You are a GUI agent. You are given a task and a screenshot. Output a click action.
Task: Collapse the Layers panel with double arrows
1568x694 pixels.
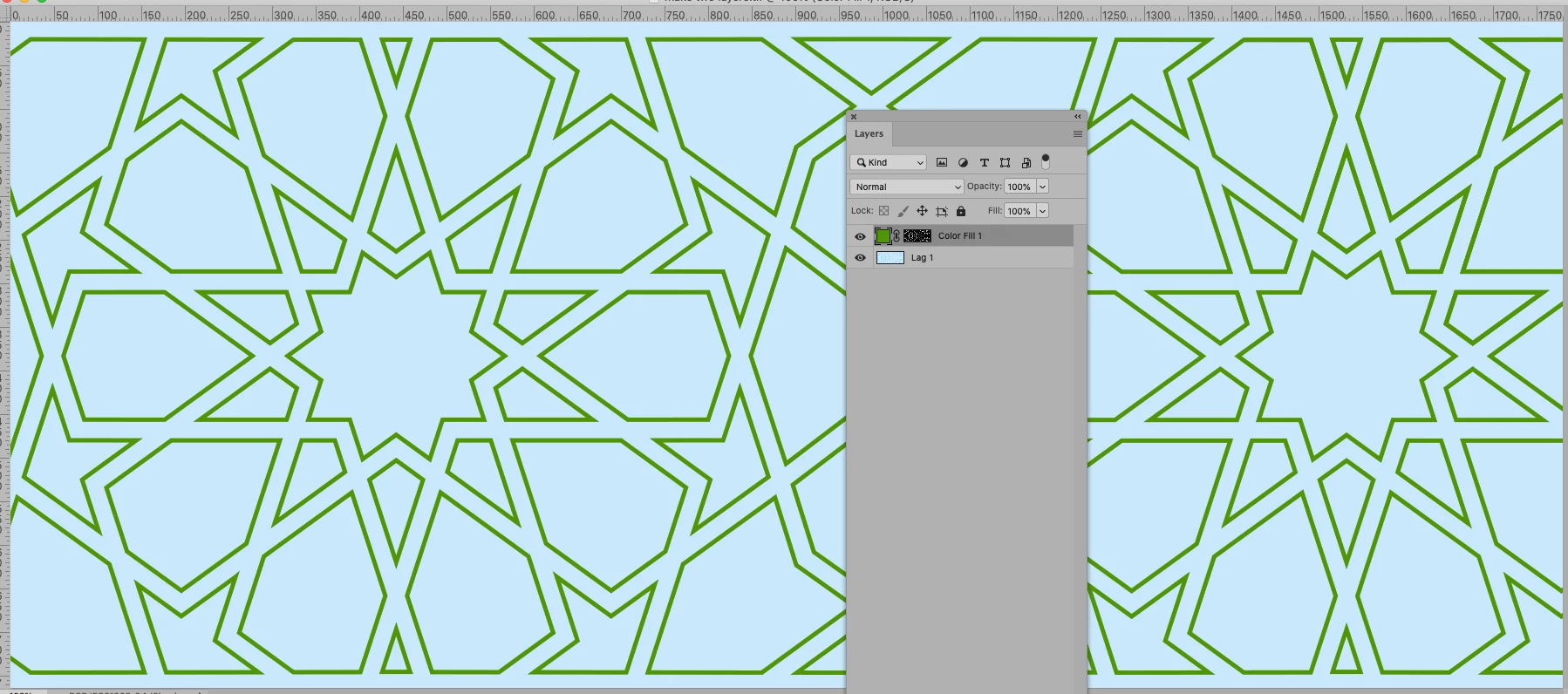tap(1078, 116)
